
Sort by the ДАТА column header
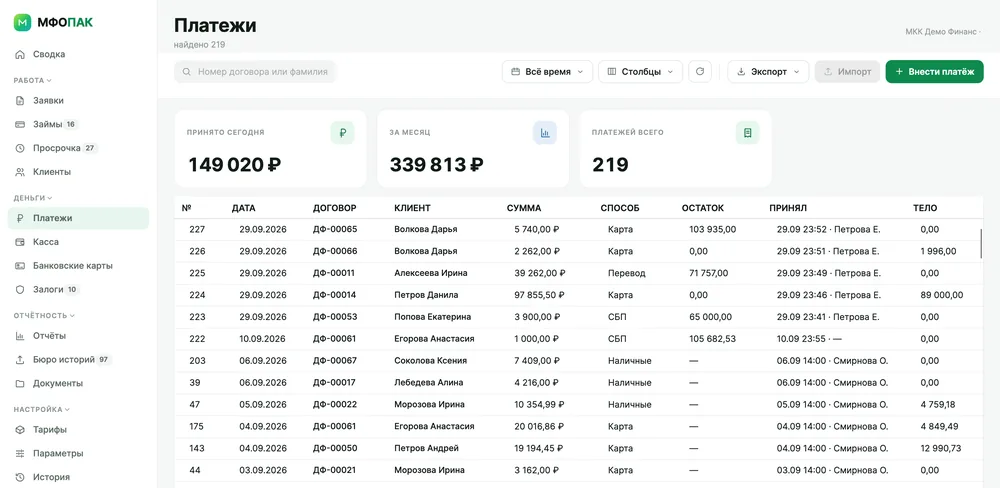coord(244,208)
